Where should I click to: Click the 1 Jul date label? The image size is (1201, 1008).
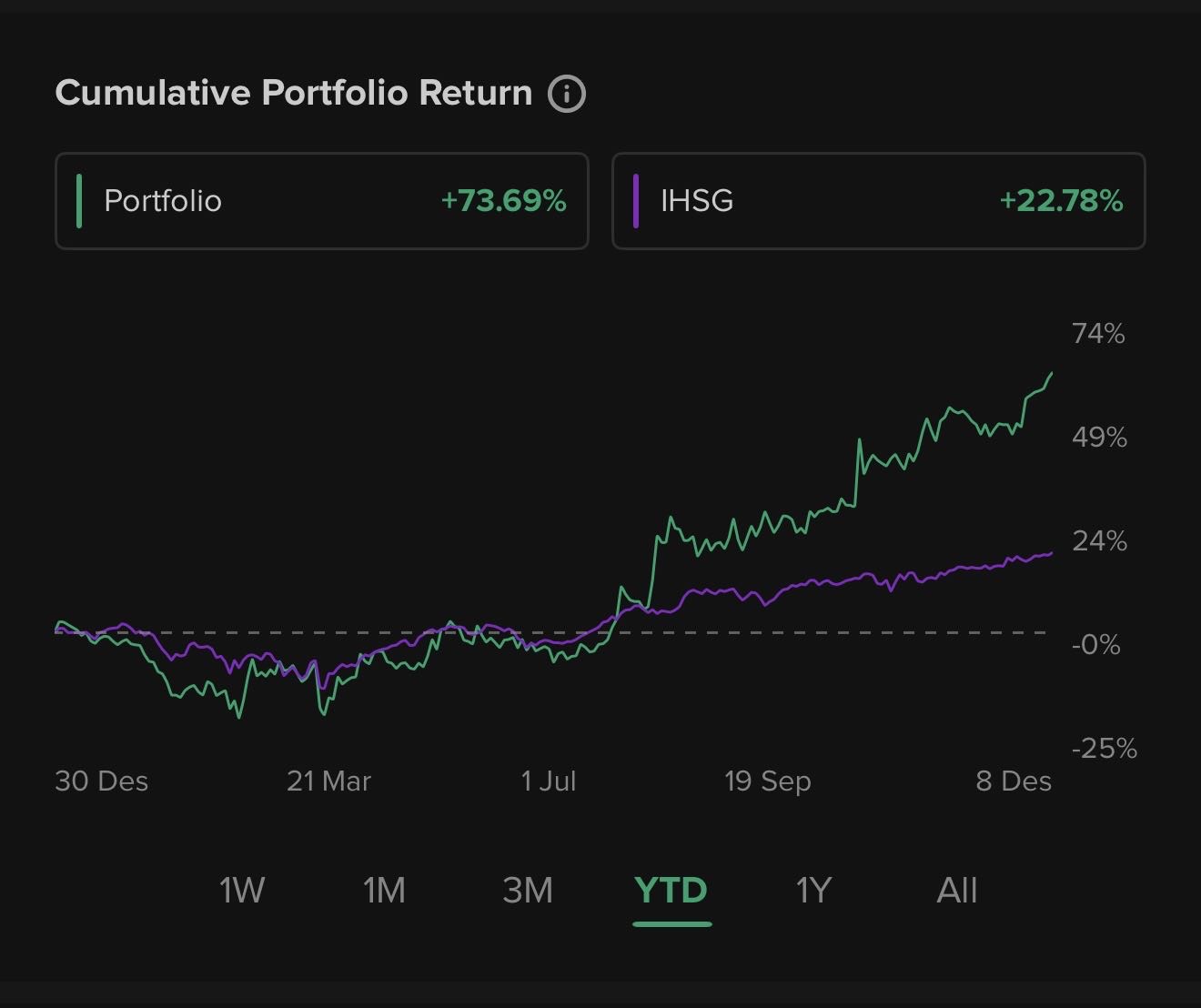click(x=549, y=781)
